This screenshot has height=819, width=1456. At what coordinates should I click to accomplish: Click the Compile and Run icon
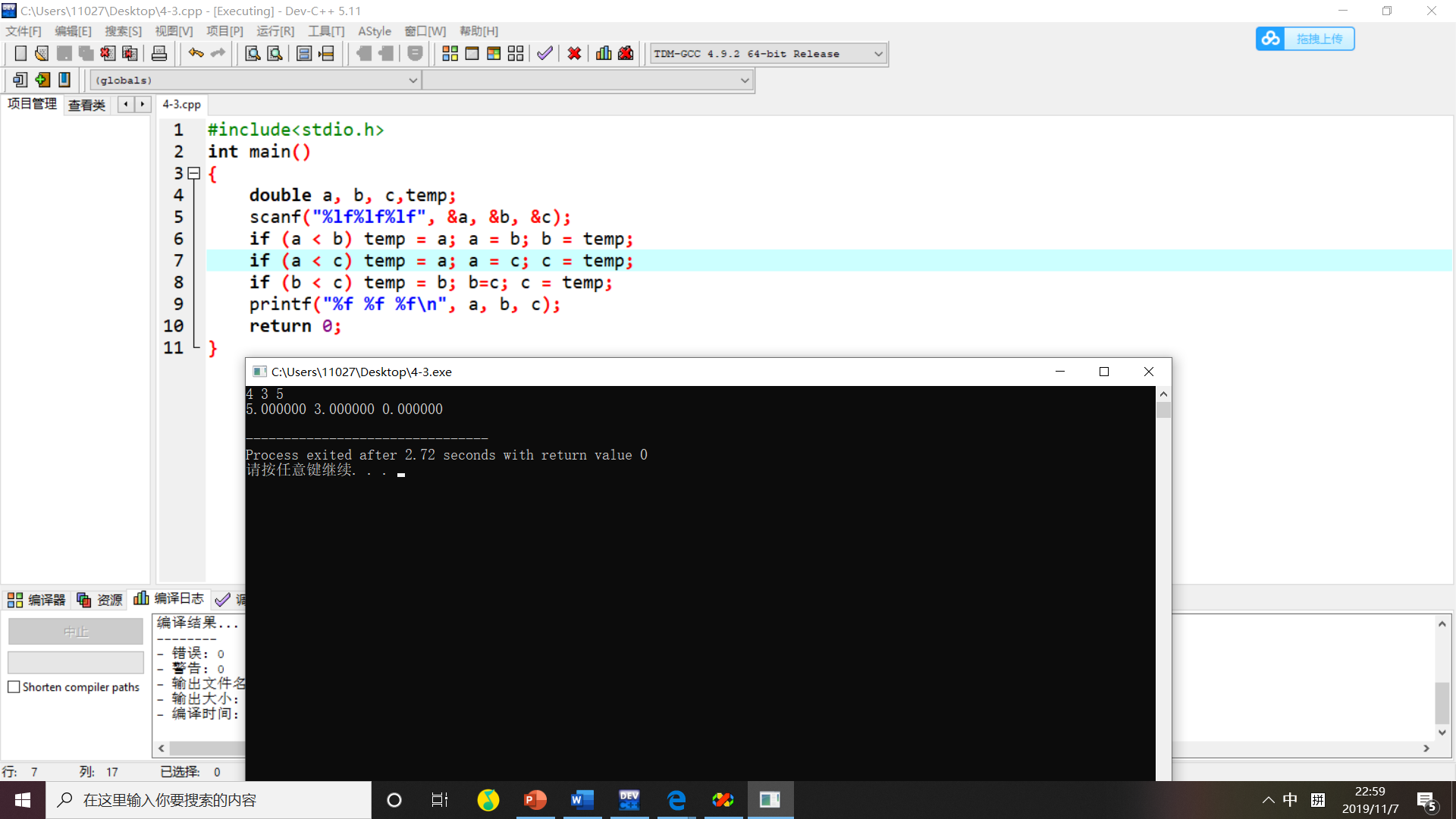click(494, 53)
